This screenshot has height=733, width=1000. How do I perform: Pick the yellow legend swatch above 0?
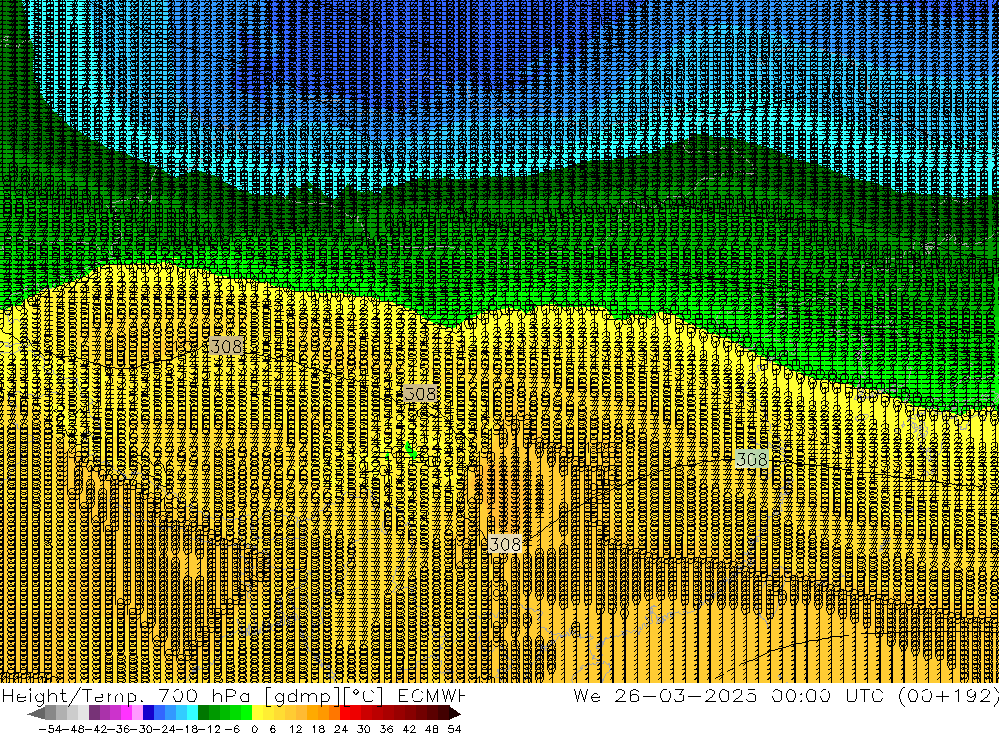[x=258, y=713]
